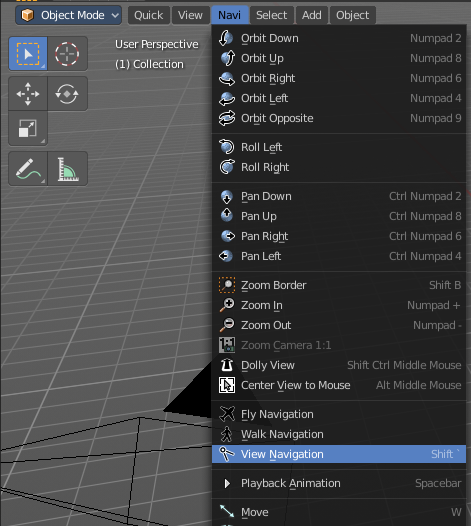The image size is (471, 526).
Task: Activate the 3D Cursor tool
Action: [x=67, y=54]
